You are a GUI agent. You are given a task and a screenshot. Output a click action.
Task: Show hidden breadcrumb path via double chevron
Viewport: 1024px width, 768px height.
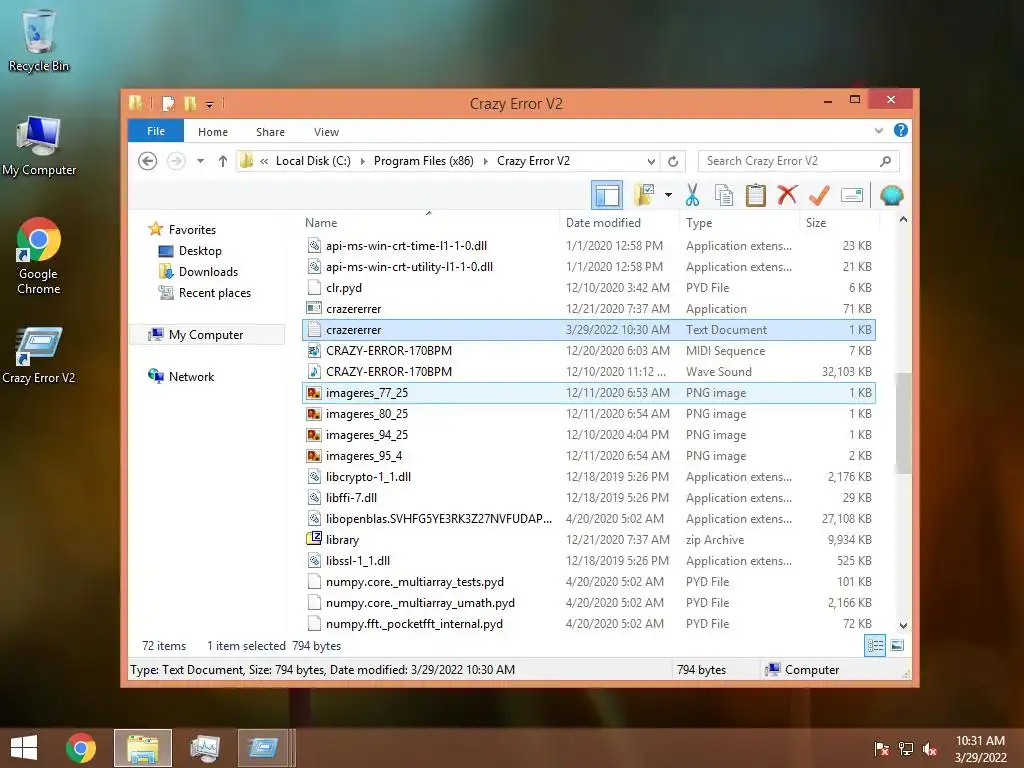264,161
